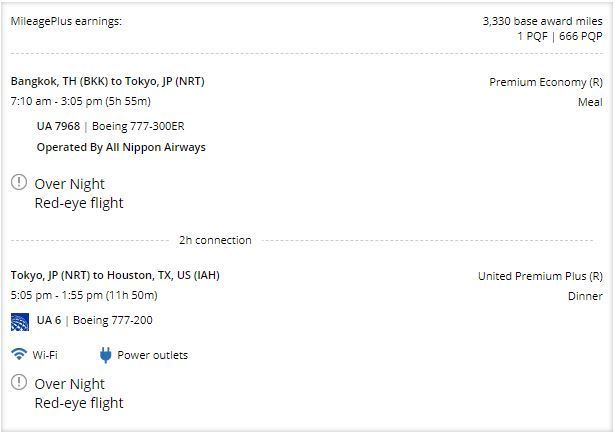This screenshot has width=615, height=435.
Task: Click the Premium Economy (R) fare class
Action: 546,82
